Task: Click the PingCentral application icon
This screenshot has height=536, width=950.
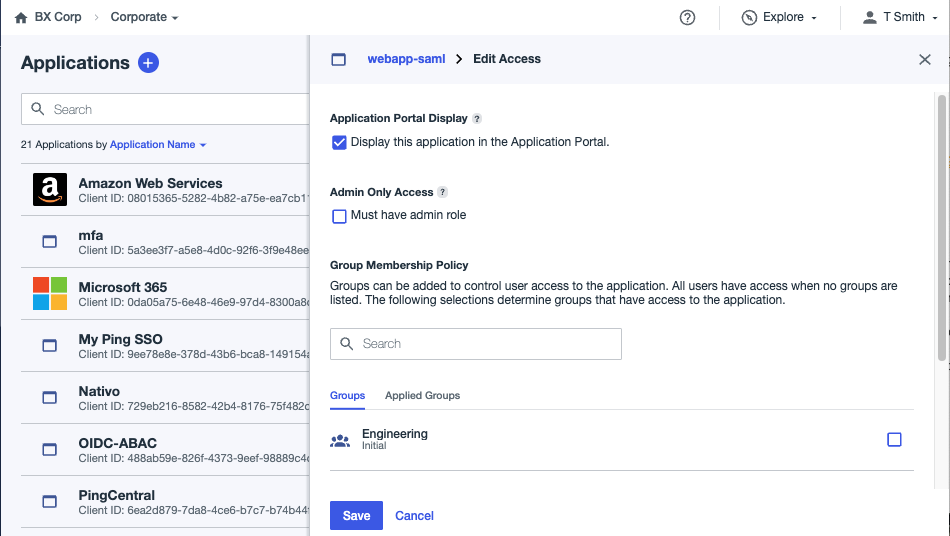Action: 50,502
